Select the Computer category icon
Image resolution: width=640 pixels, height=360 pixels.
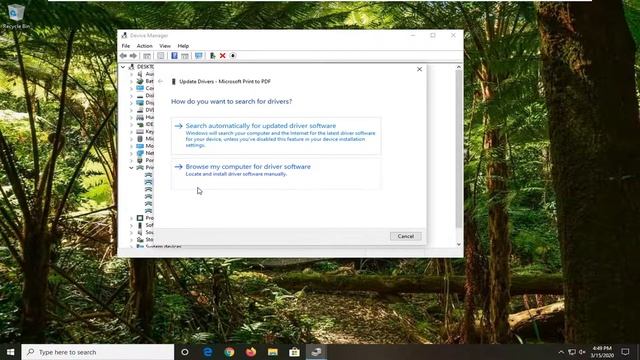pyautogui.click(x=140, y=88)
